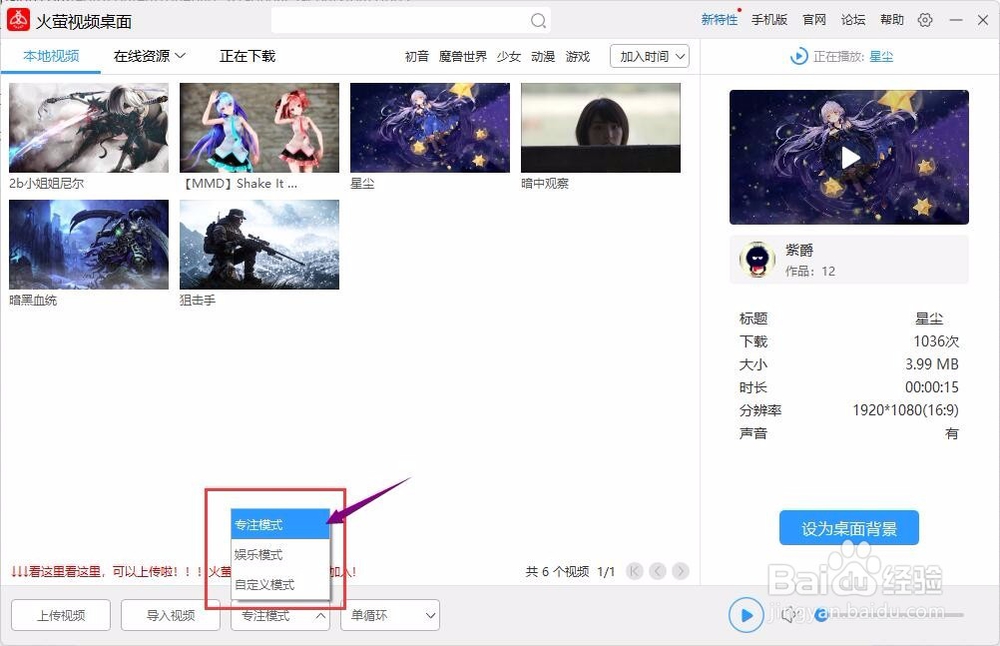
Task: Open 新特性 link in title bar
Action: pos(719,20)
